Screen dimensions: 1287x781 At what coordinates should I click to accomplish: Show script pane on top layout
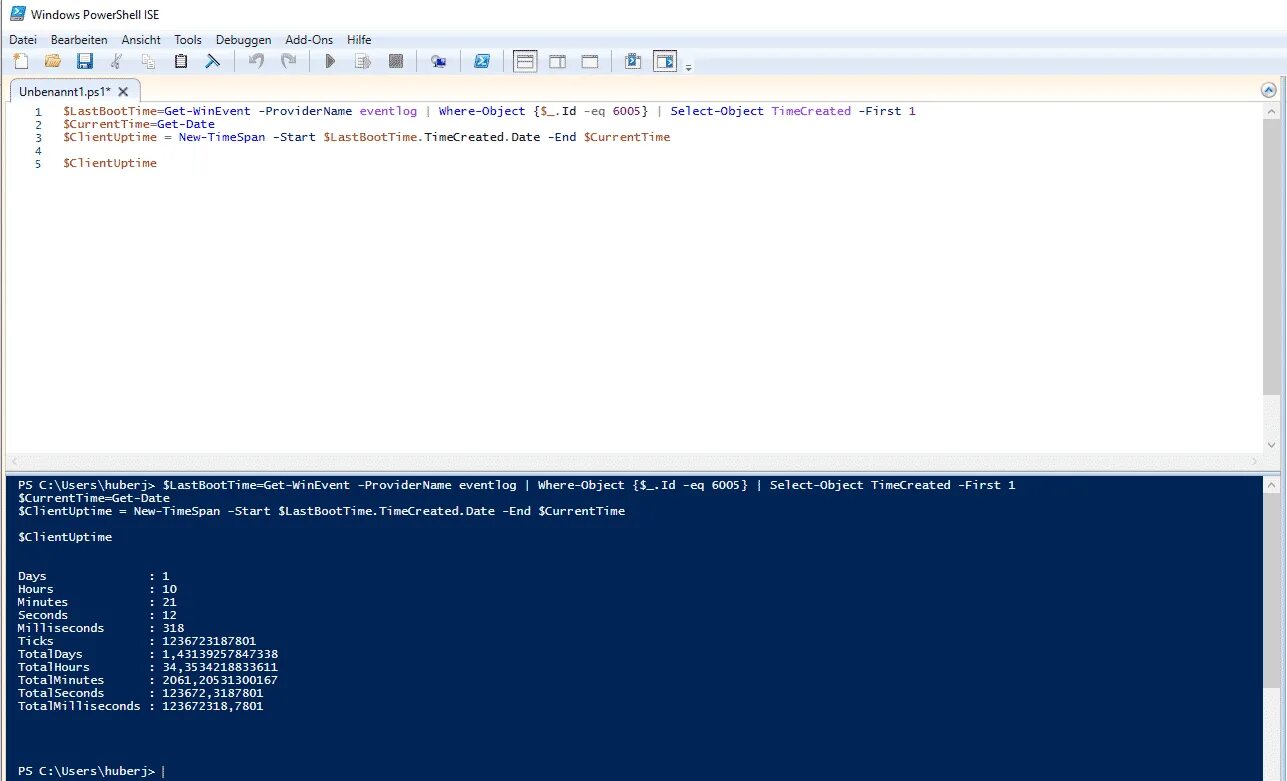[x=525, y=62]
